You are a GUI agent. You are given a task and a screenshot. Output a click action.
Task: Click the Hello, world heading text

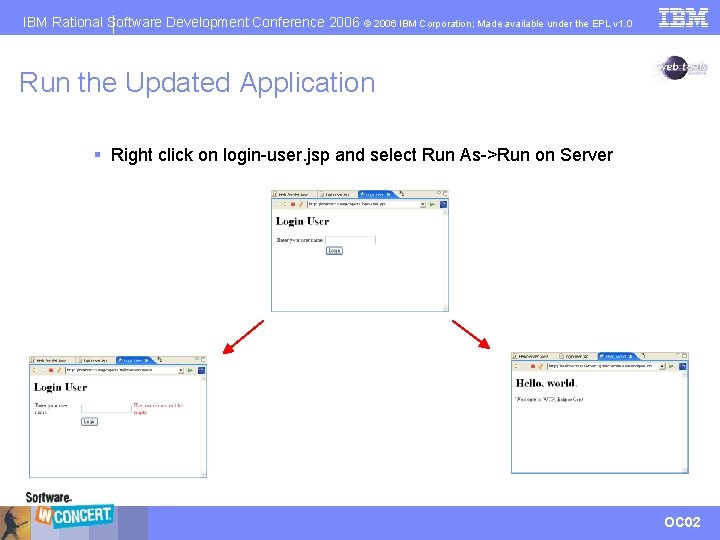[x=546, y=383]
